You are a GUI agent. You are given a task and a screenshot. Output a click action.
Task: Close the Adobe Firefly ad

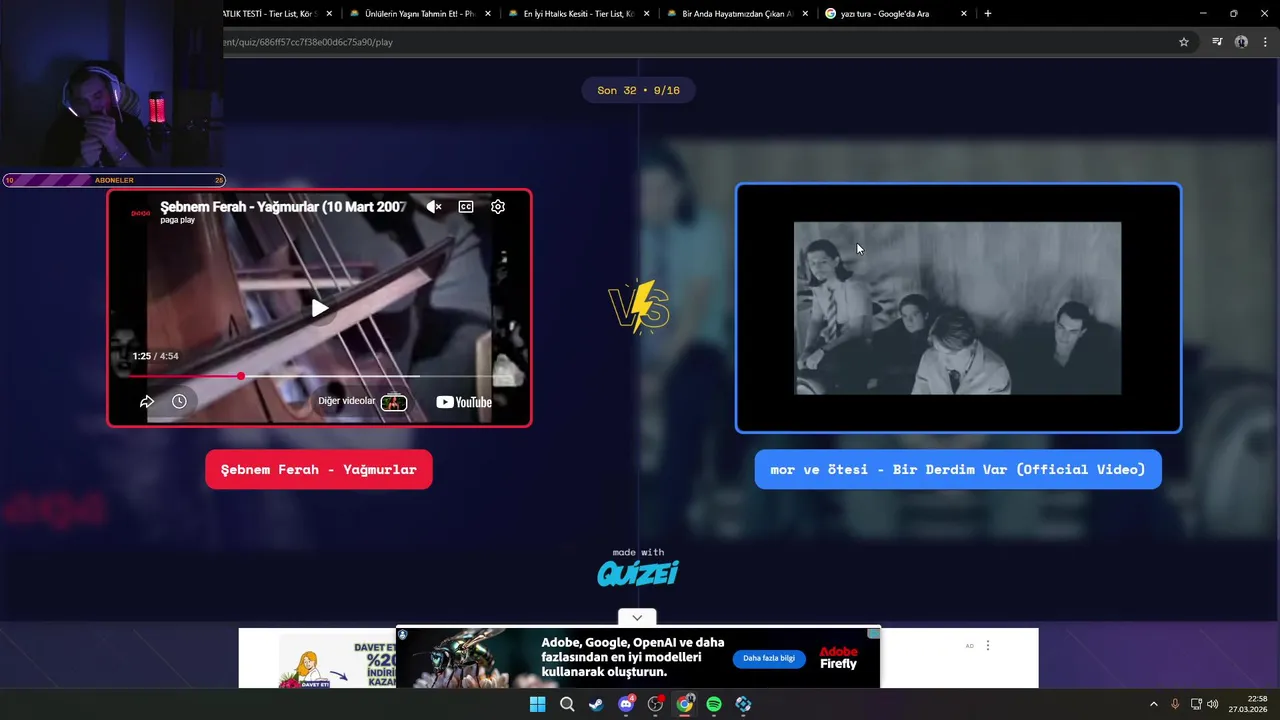coord(874,634)
